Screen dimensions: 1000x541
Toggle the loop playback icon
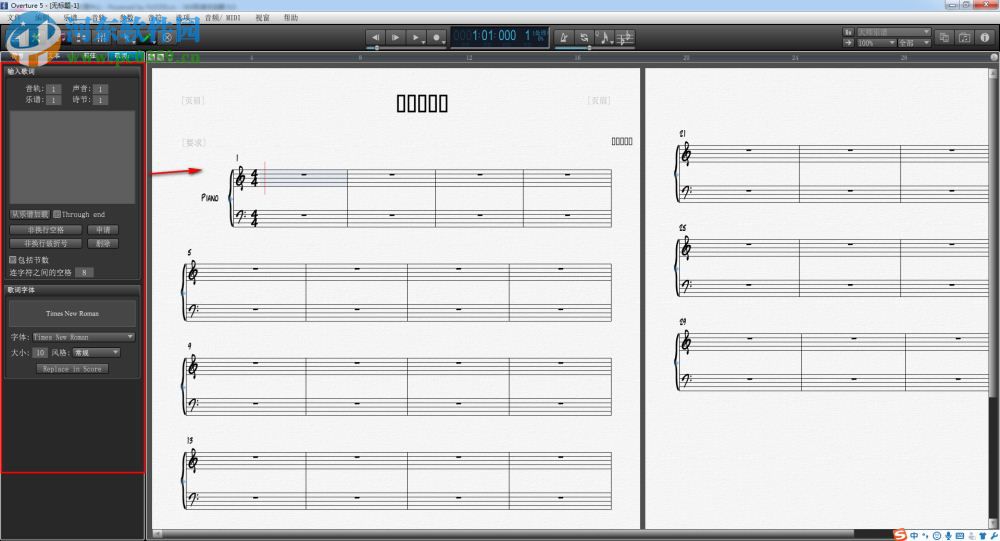point(584,38)
